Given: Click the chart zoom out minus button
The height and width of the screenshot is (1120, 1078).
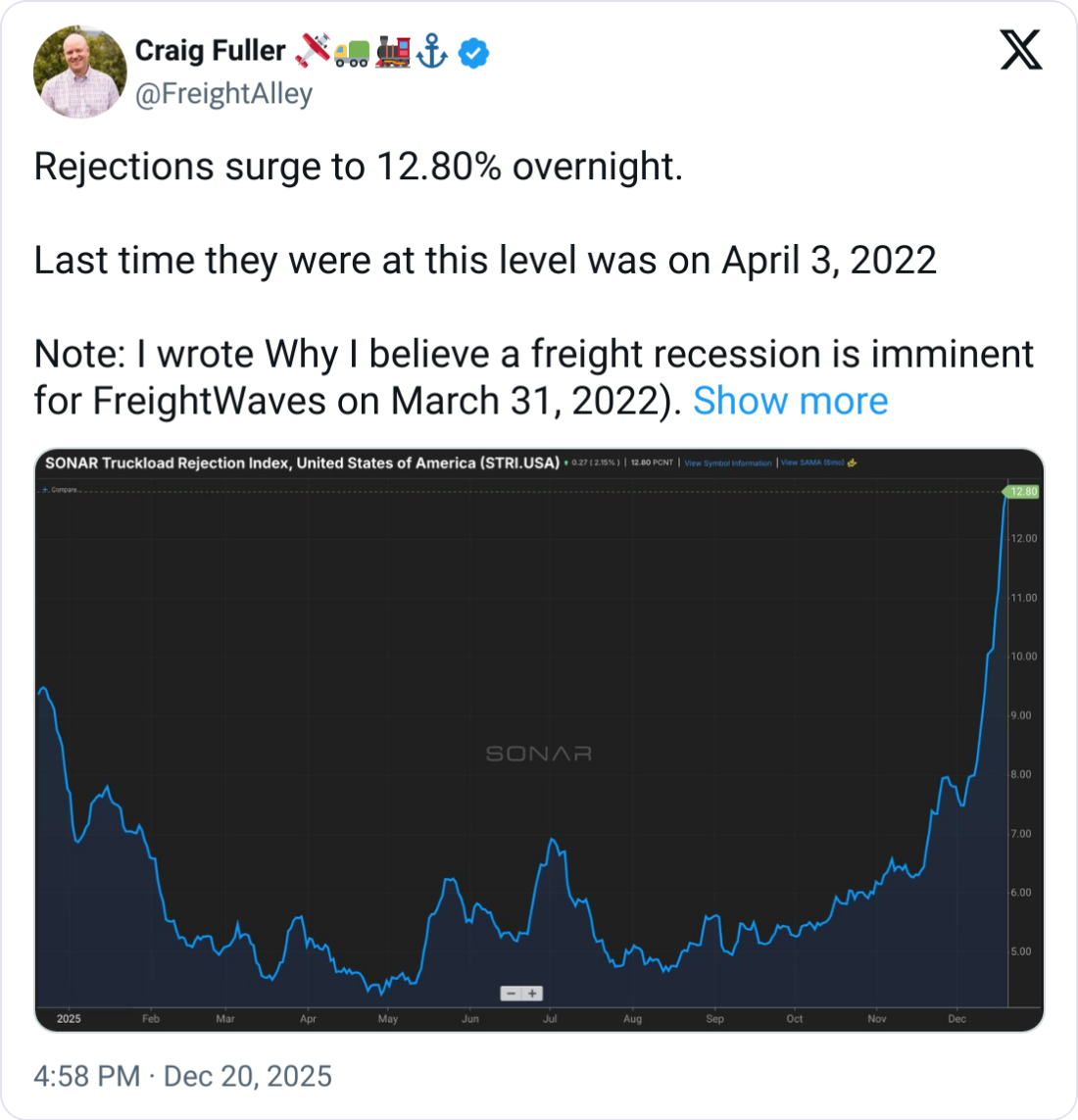Looking at the screenshot, I should click(511, 993).
